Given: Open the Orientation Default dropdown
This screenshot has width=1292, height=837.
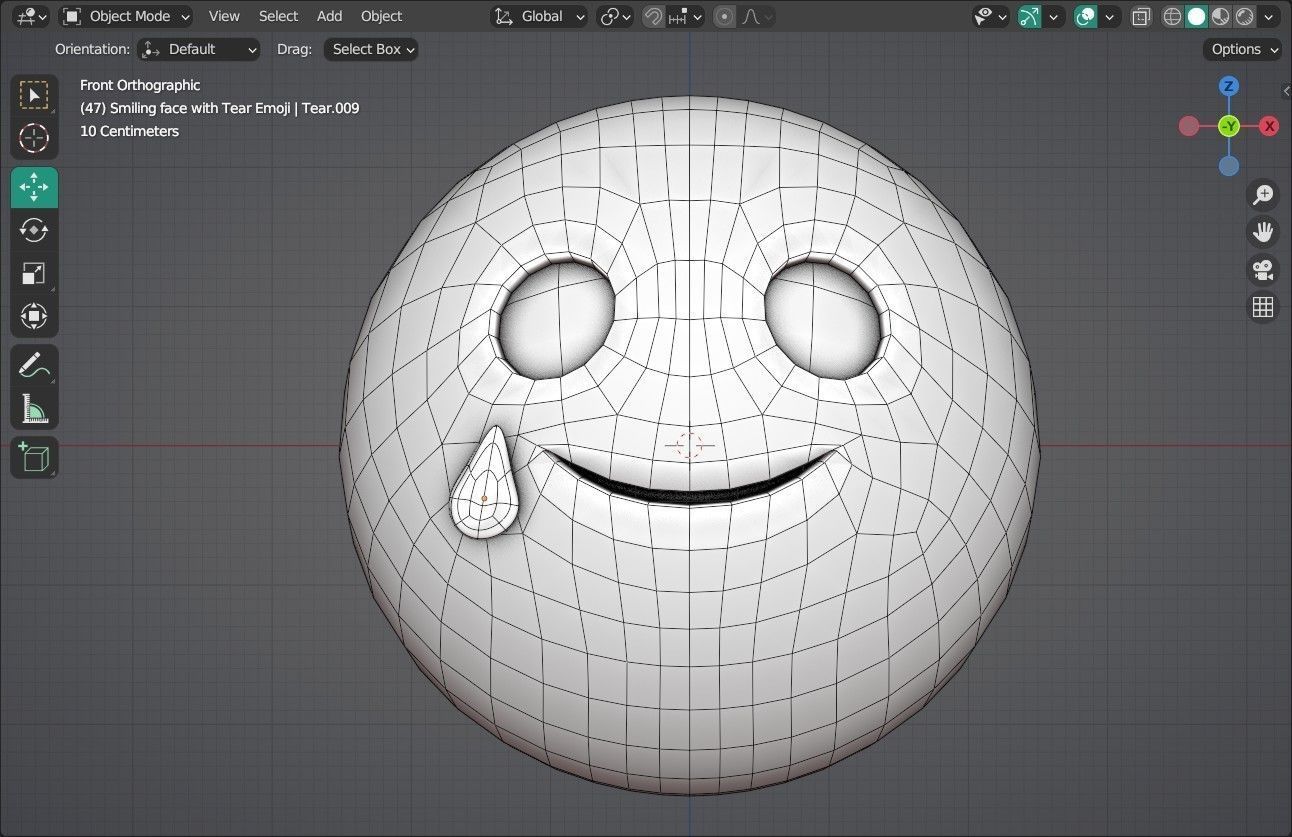Looking at the screenshot, I should 199,49.
